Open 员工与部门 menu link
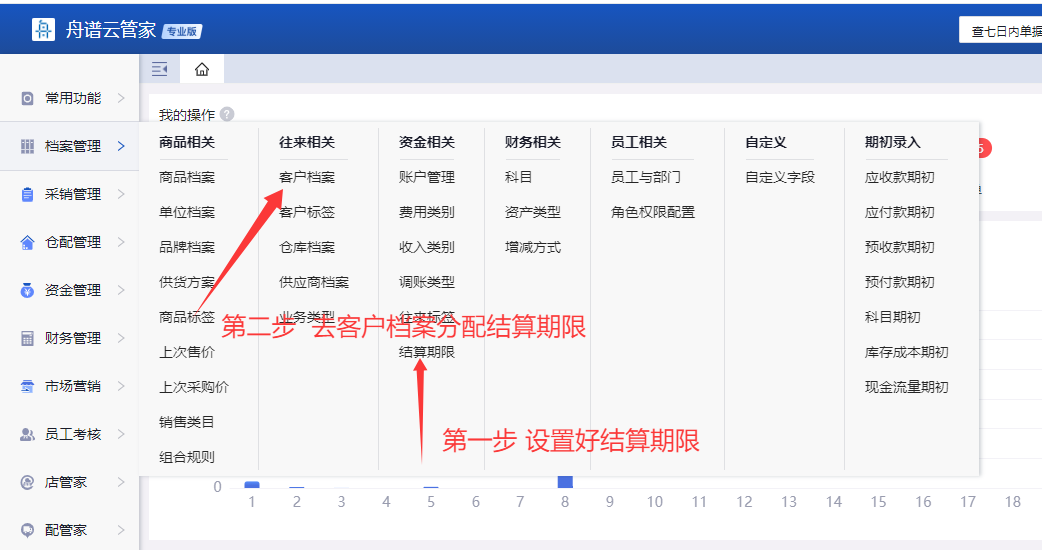The width and height of the screenshot is (1042, 550). (x=646, y=177)
